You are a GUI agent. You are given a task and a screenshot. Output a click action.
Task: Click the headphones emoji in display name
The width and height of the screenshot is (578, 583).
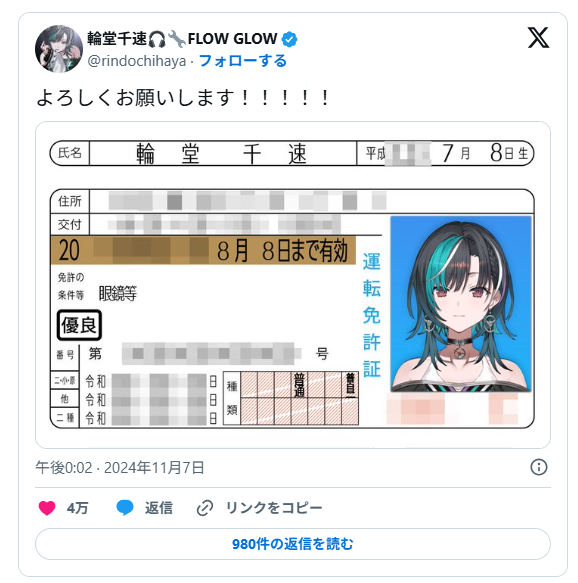coord(157,39)
